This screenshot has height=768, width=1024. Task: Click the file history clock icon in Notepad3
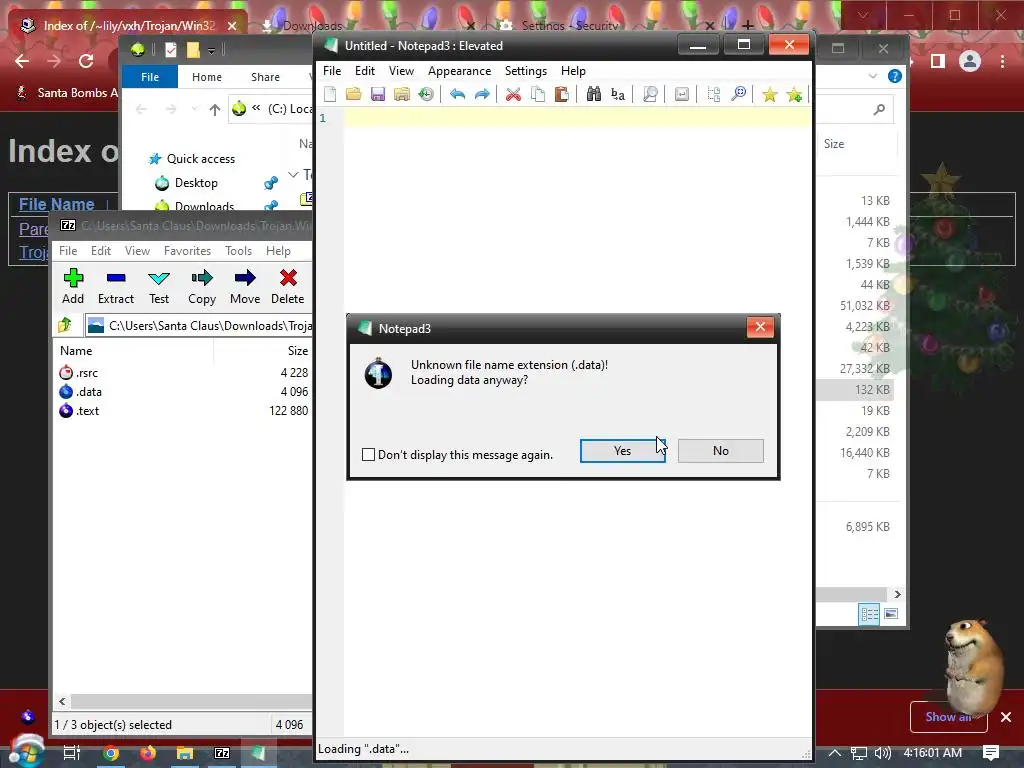[426, 94]
